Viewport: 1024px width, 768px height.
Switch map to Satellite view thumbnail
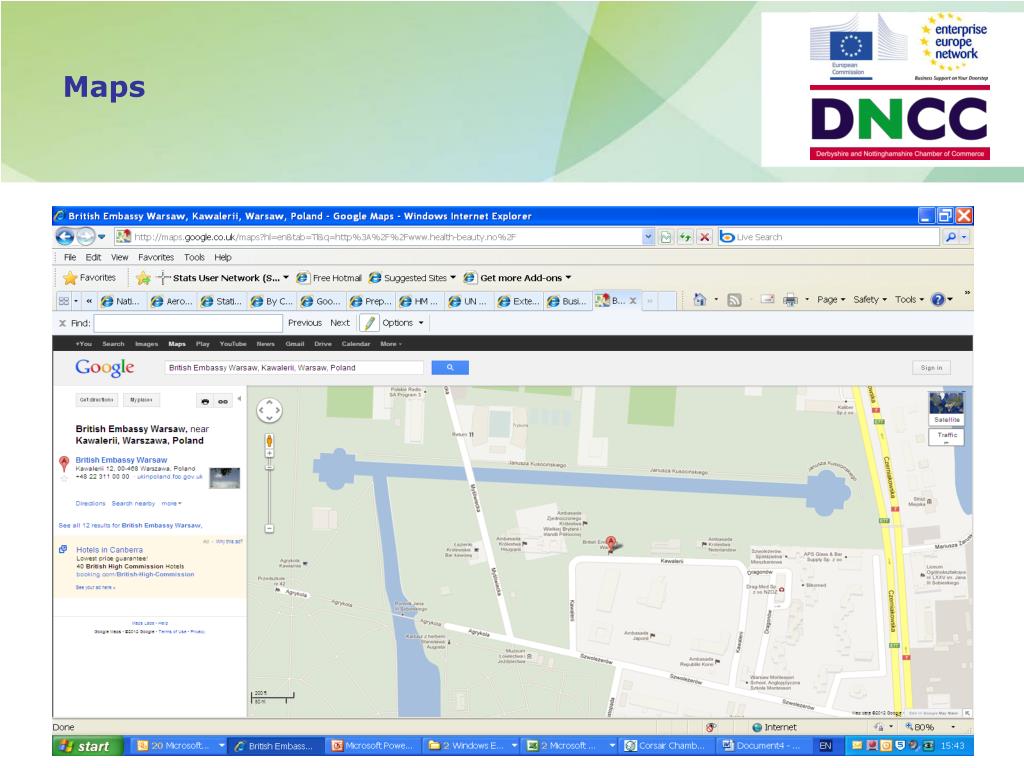point(946,408)
